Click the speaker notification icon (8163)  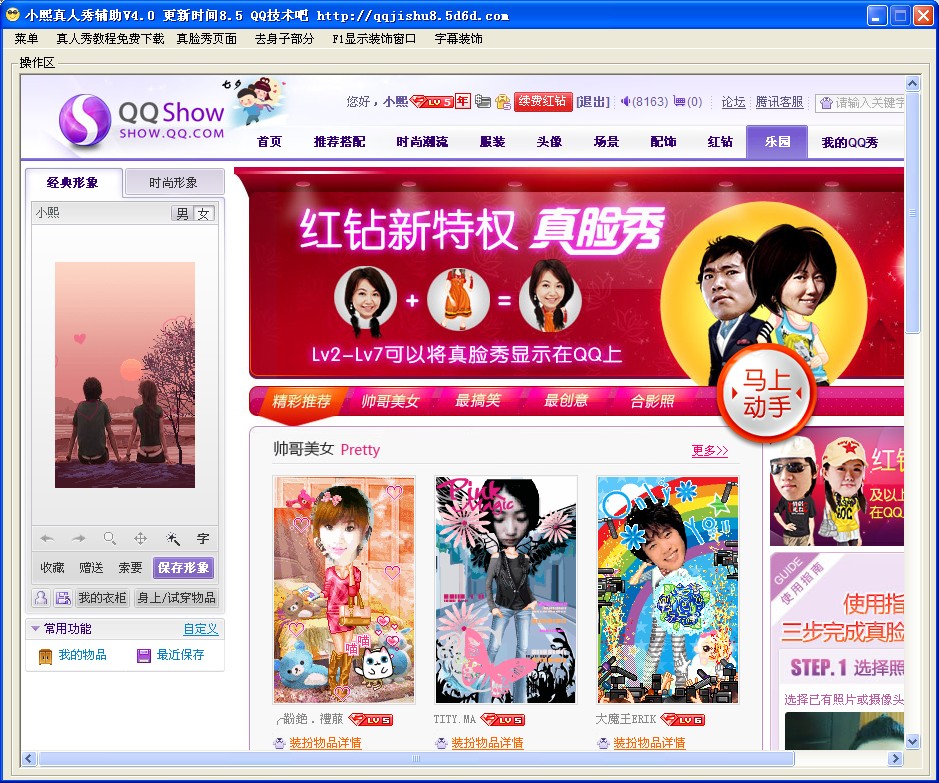tap(625, 102)
